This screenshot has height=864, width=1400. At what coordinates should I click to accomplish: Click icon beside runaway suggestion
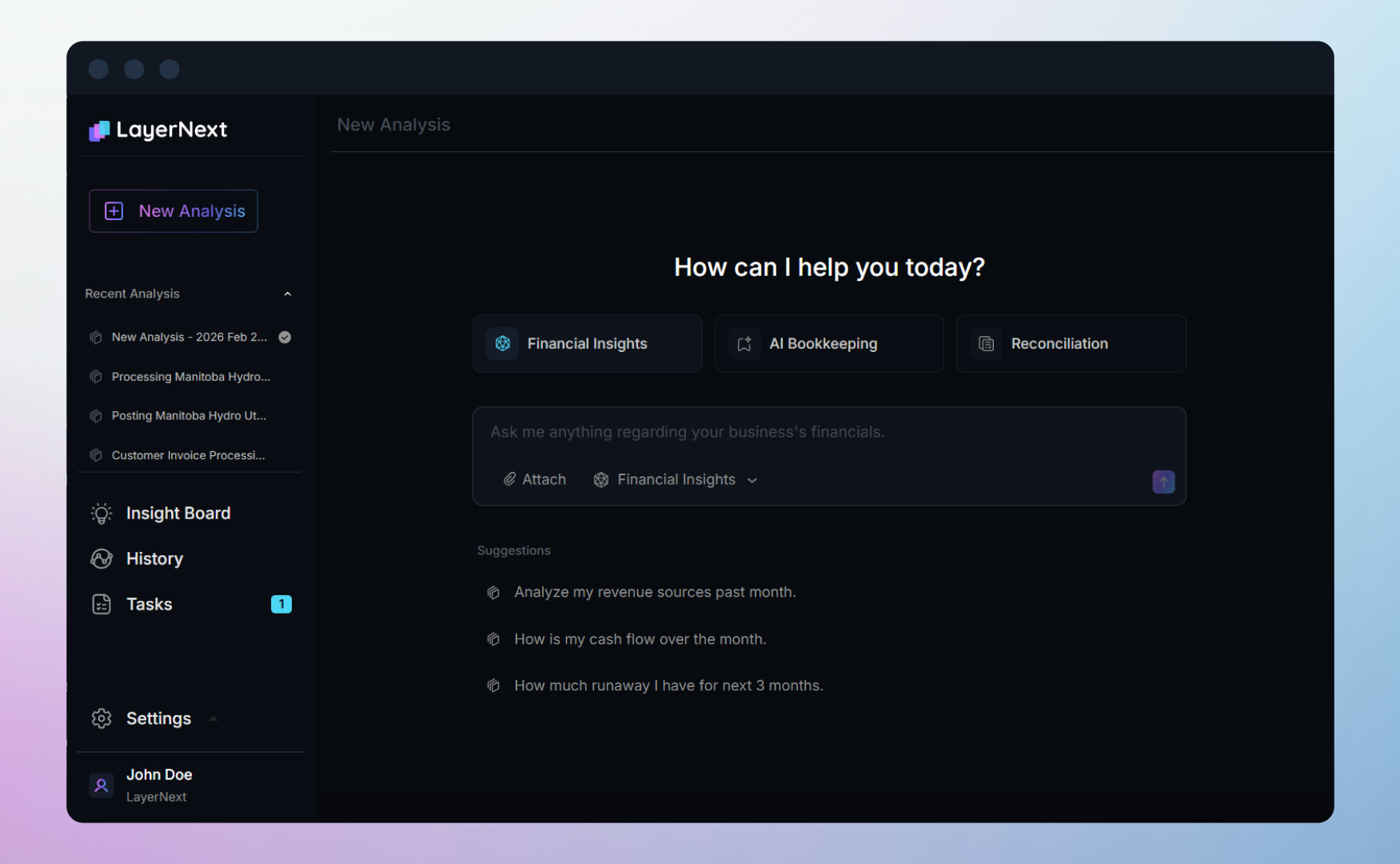pos(493,686)
